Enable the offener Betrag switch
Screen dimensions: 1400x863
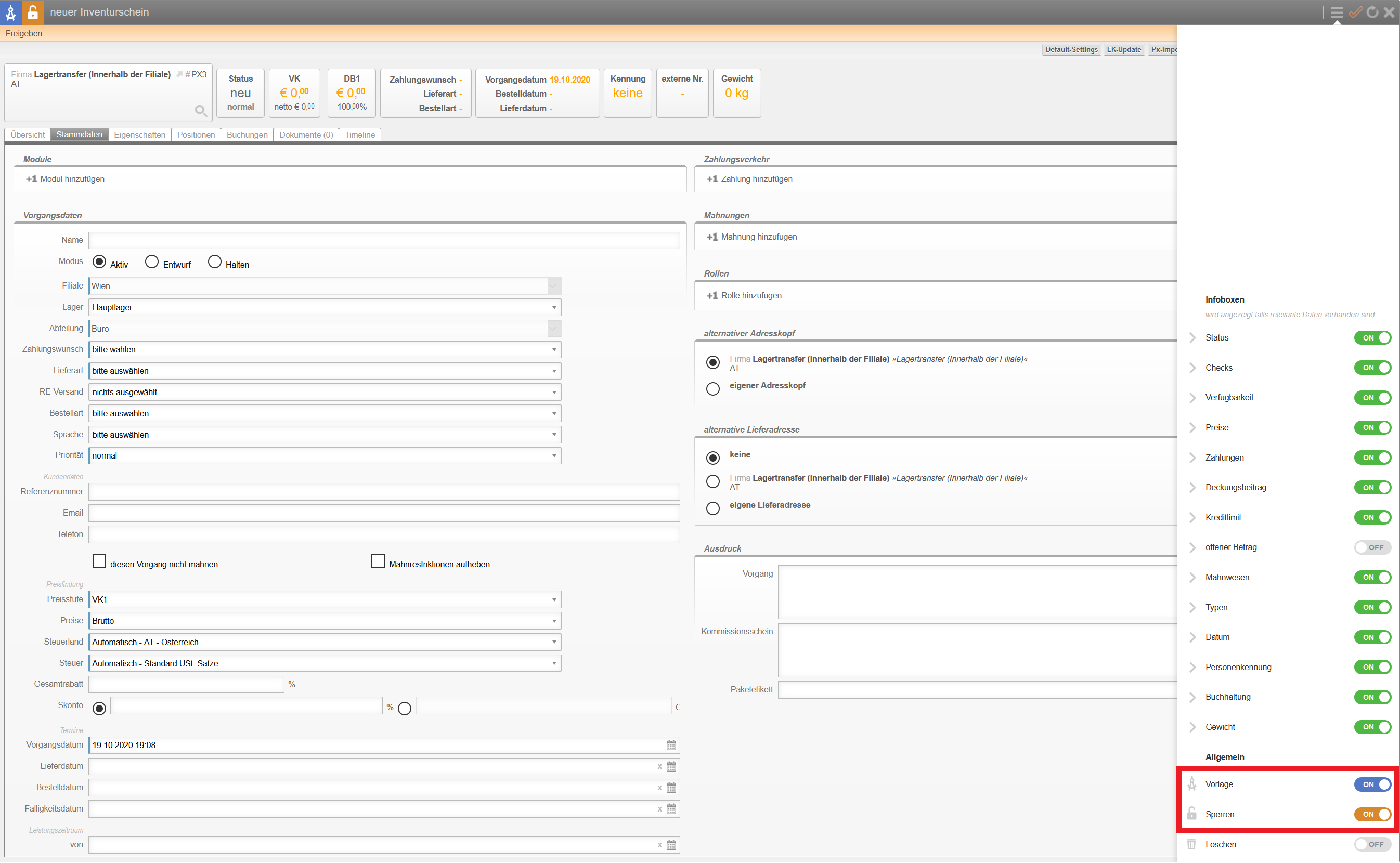tap(1372, 547)
